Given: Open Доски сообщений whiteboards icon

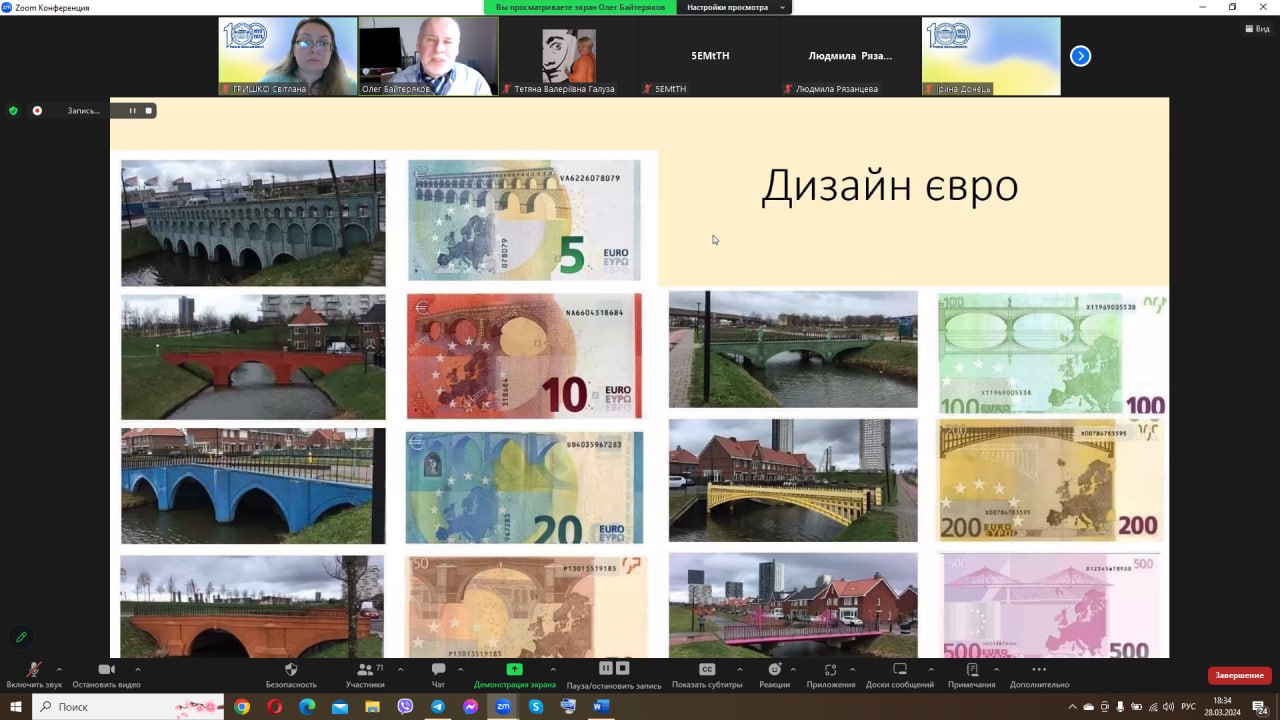Looking at the screenshot, I should coord(899,670).
